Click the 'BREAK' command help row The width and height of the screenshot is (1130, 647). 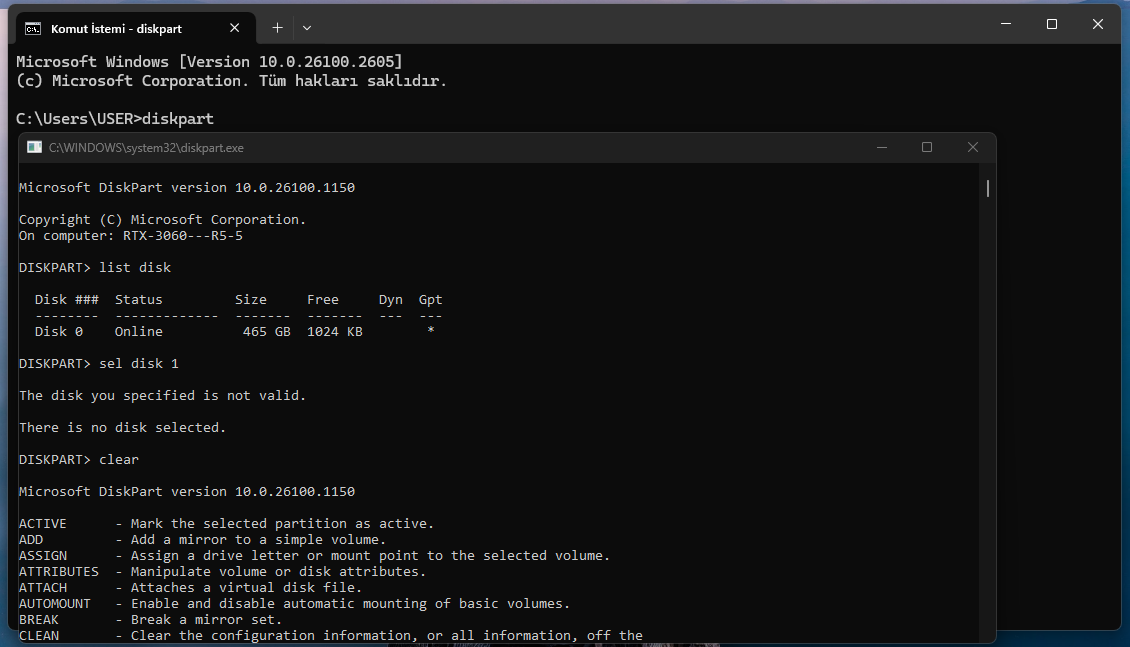coord(151,620)
